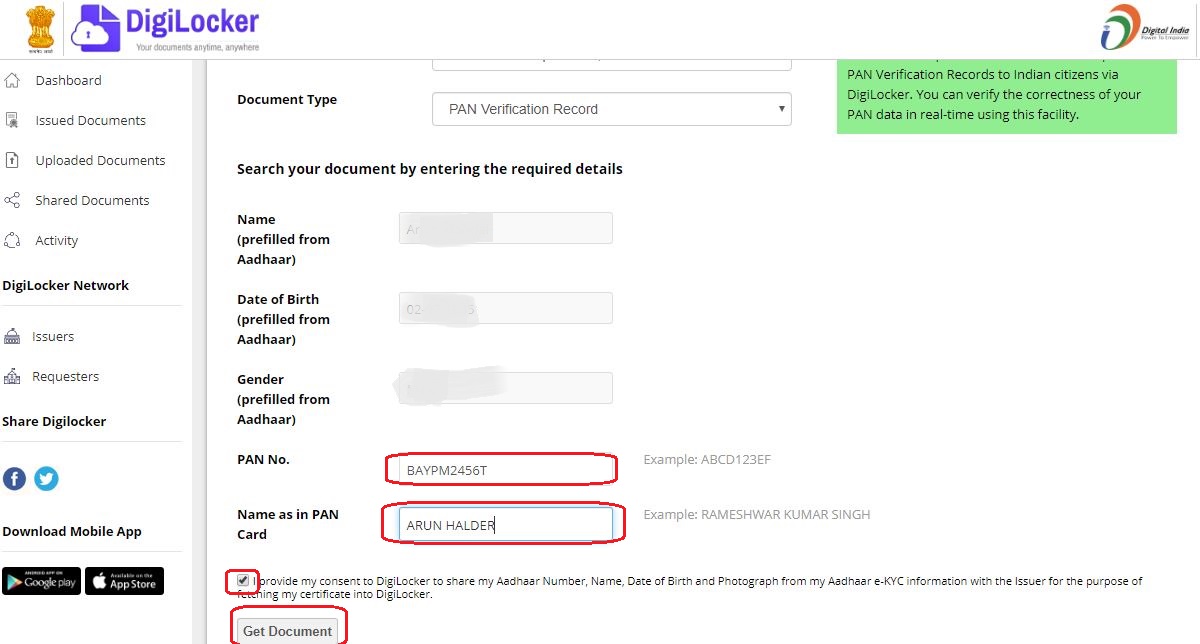Click the Get Document button
This screenshot has width=1200, height=644.
click(x=287, y=631)
